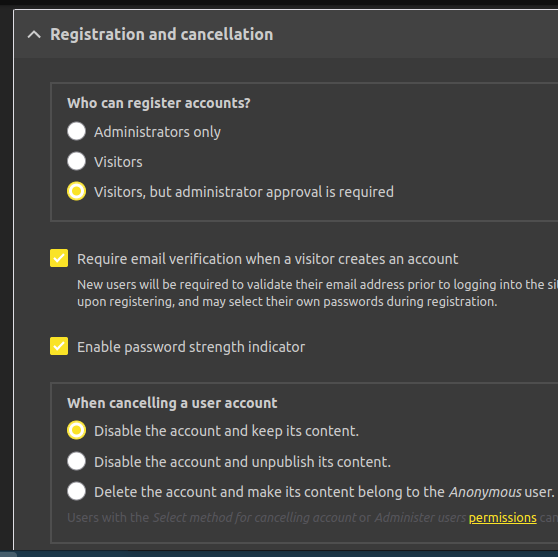Screen dimensions: 558x557
Task: Click 'Enable password strength indicator' label text
Action: click(191, 347)
